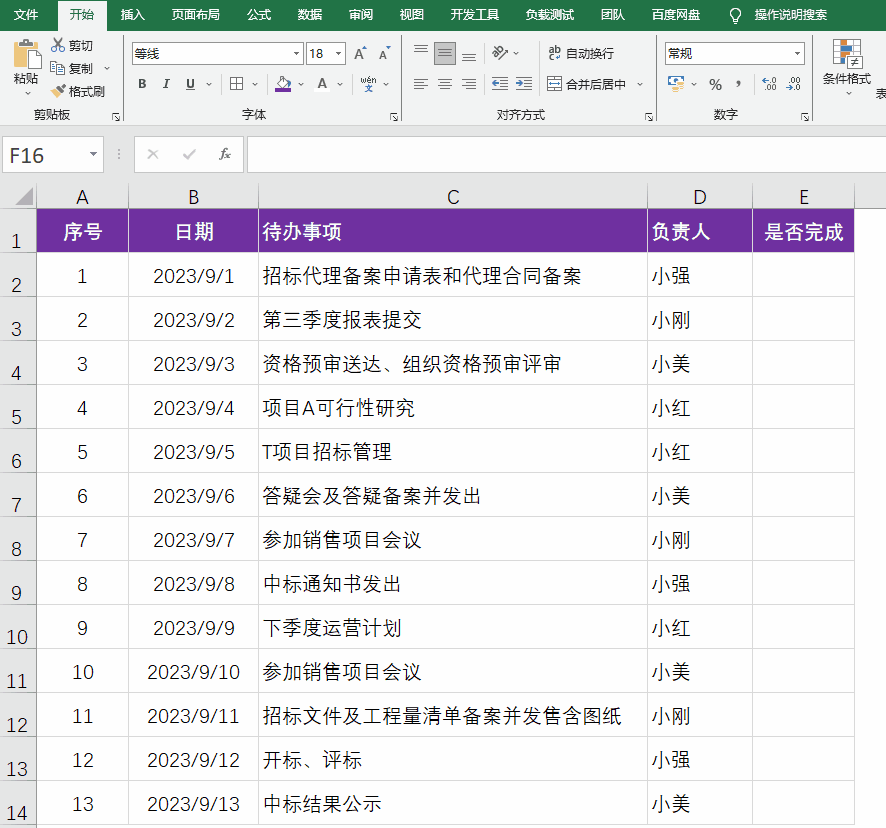Select column C header
886x828 pixels.
pos(453,197)
